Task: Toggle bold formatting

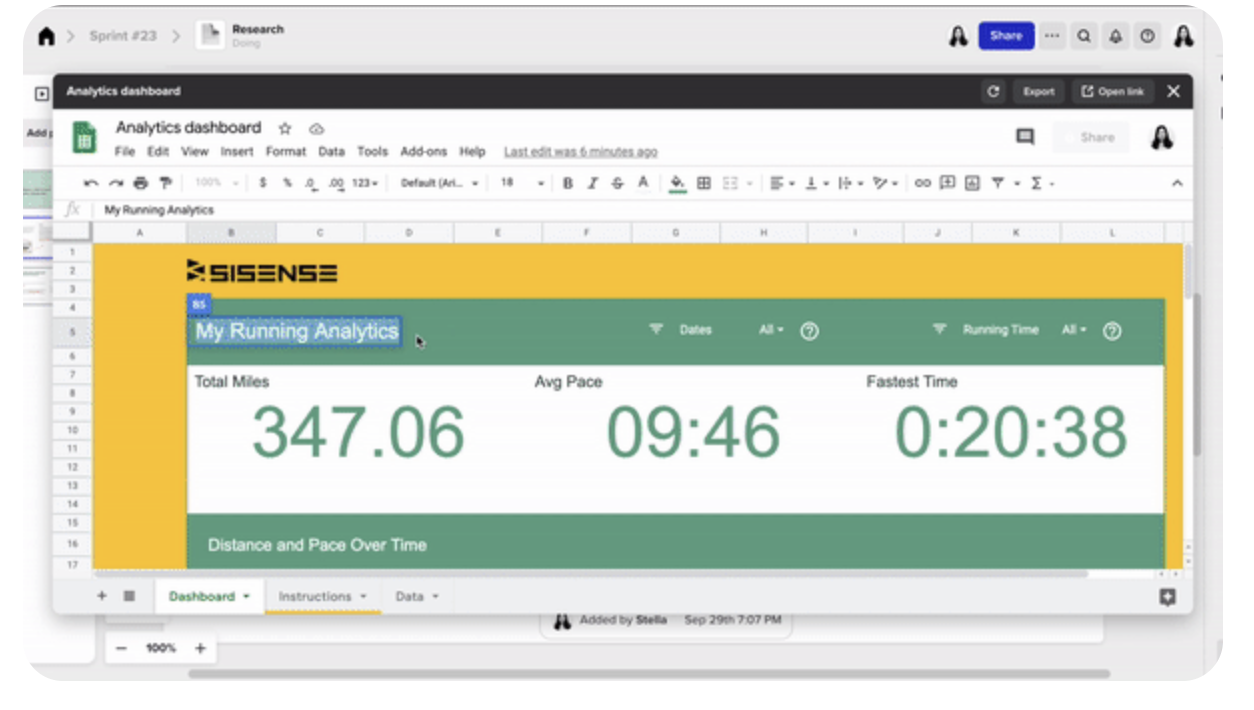Action: click(568, 183)
